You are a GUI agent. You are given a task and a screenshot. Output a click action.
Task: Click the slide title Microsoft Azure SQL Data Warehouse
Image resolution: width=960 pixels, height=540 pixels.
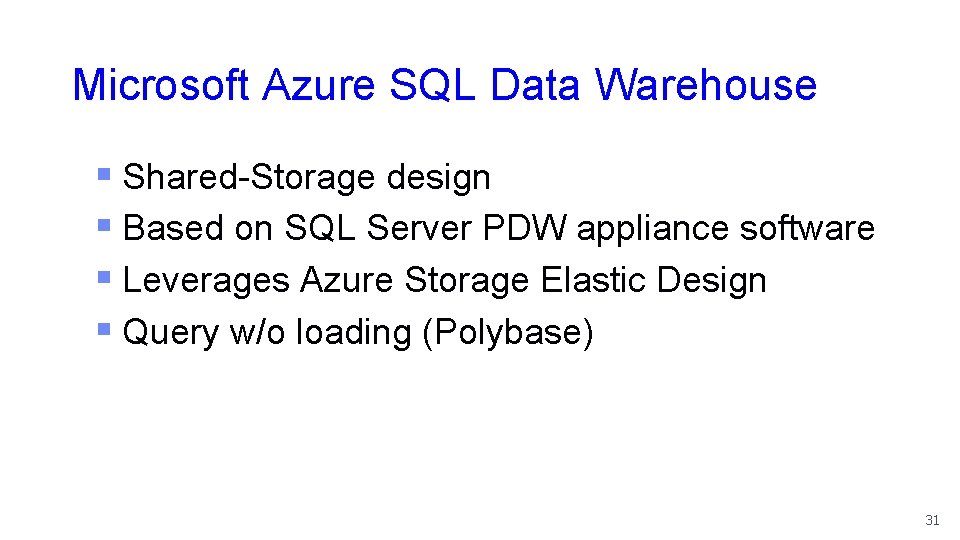click(444, 85)
